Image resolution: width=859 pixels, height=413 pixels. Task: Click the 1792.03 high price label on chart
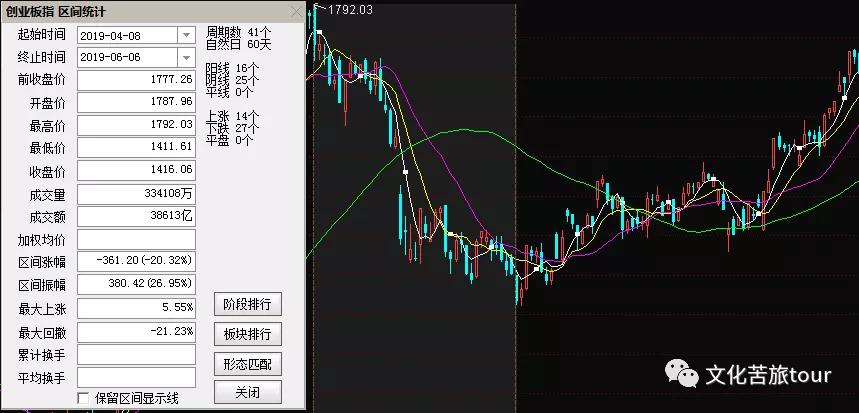pos(350,10)
